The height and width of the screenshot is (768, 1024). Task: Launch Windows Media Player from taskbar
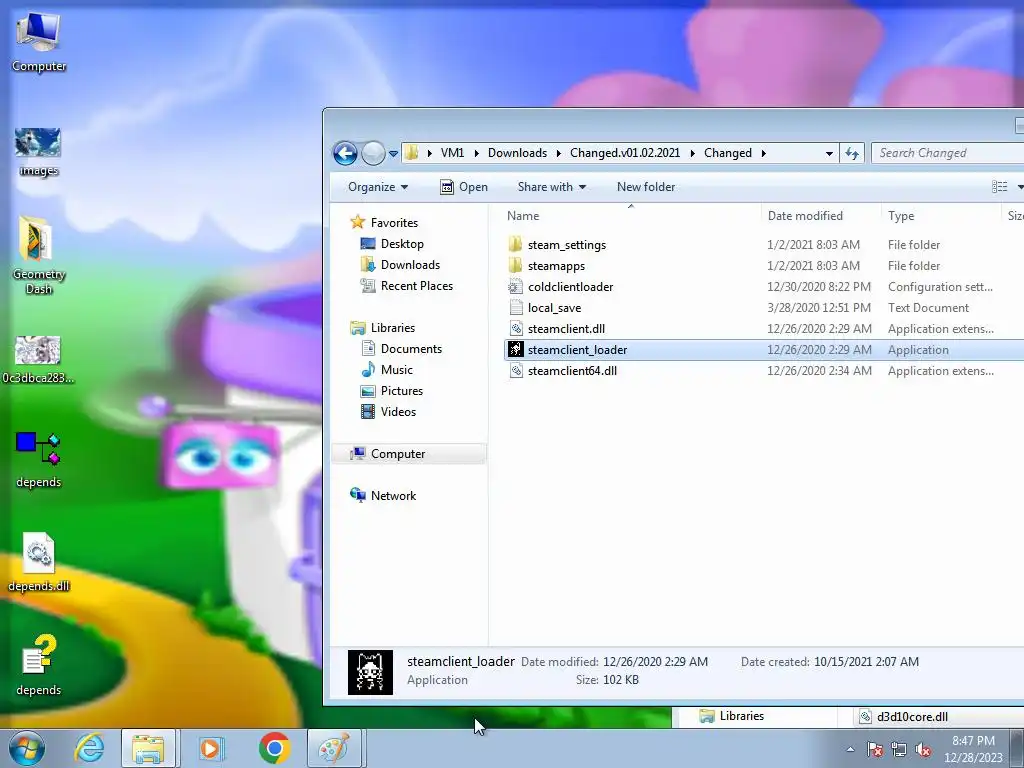coord(211,748)
